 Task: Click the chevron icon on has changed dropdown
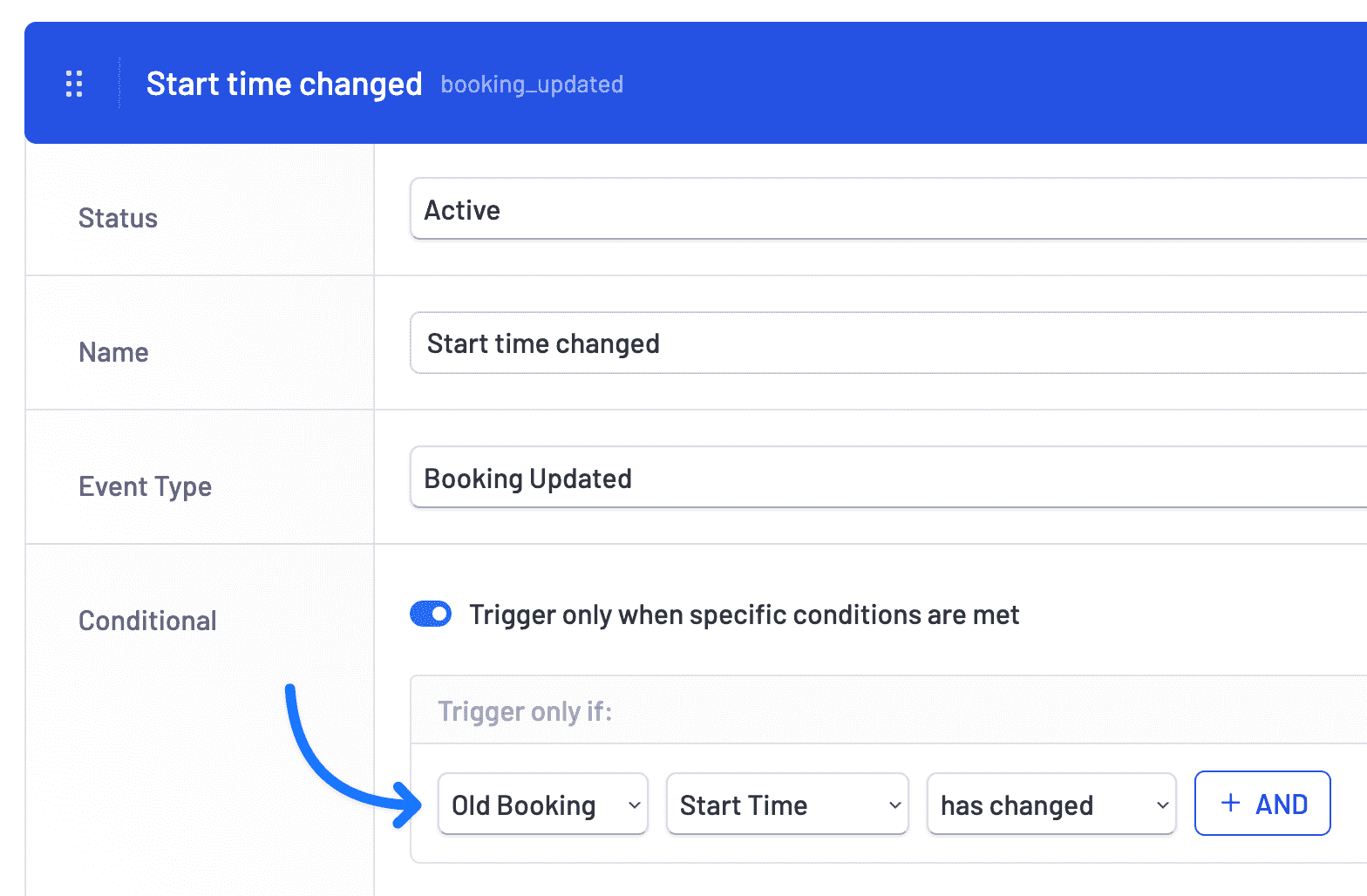click(x=1161, y=804)
